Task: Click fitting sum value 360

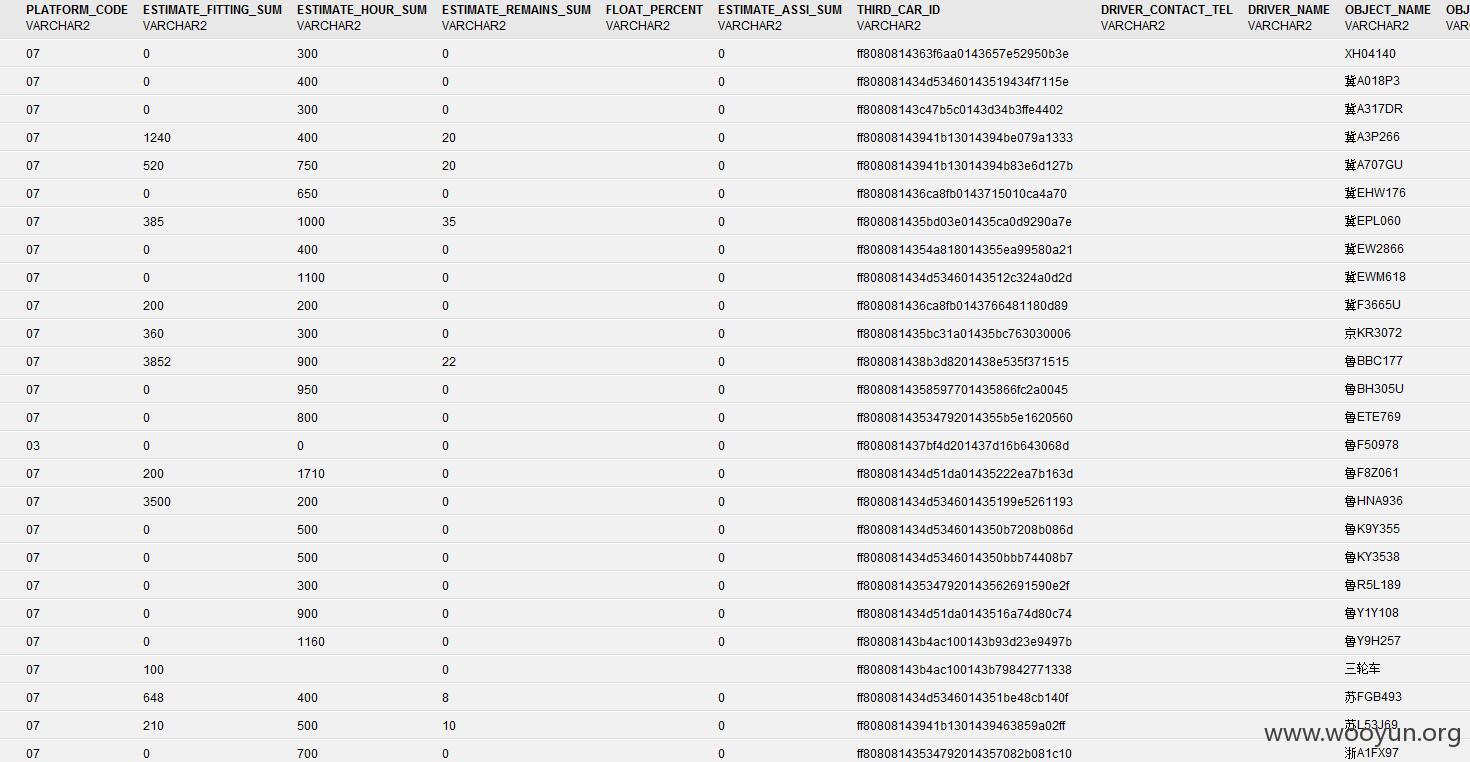Action: 154,334
